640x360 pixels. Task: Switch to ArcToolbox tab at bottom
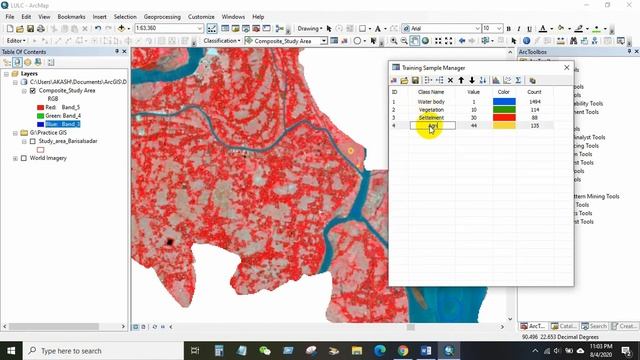533,326
